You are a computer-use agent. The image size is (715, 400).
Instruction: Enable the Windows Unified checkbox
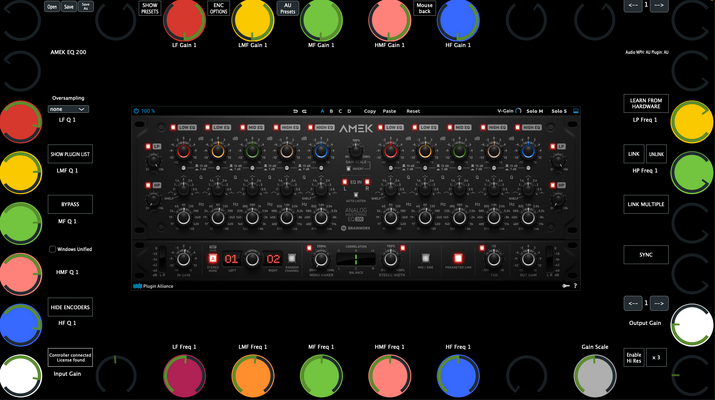(x=52, y=249)
